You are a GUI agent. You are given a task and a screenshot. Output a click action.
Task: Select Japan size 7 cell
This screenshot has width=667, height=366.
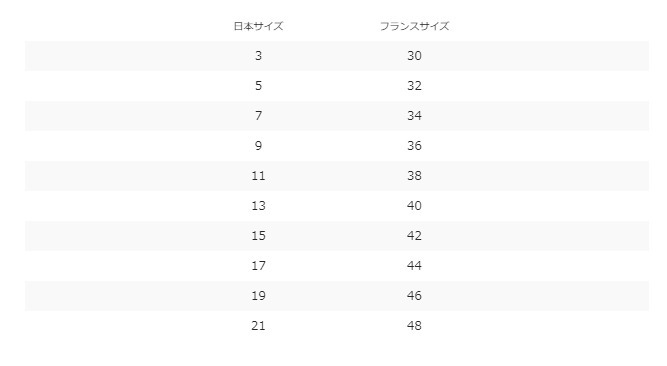259,116
